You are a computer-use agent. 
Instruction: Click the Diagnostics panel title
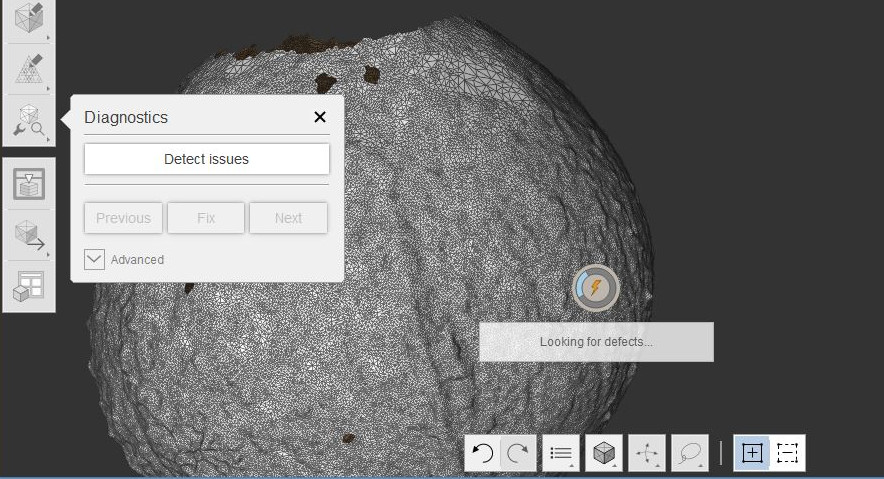click(x=126, y=117)
